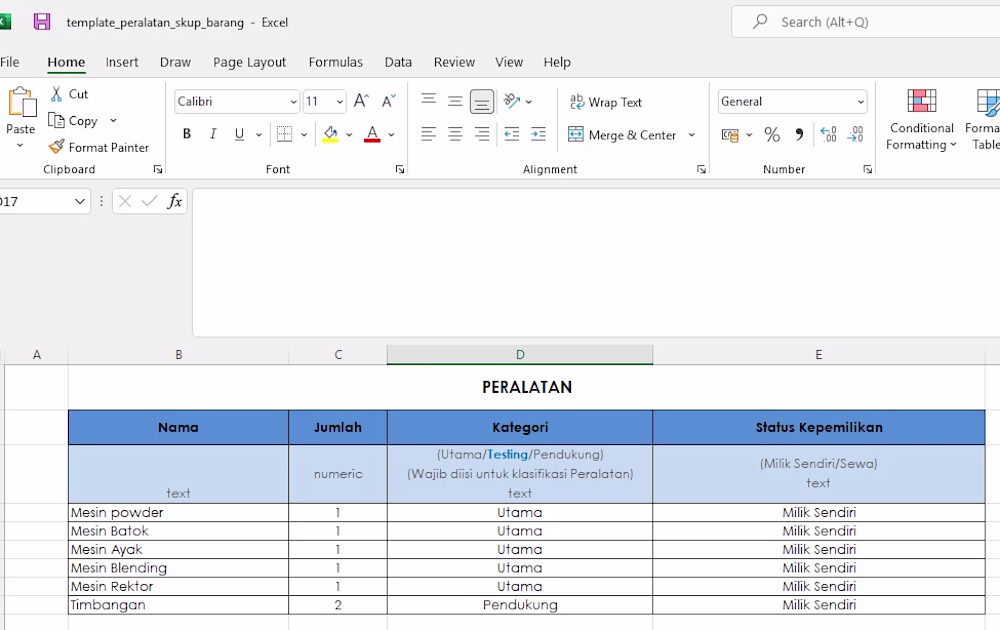Open the File tab
The image size is (1000, 630).
click(10, 62)
